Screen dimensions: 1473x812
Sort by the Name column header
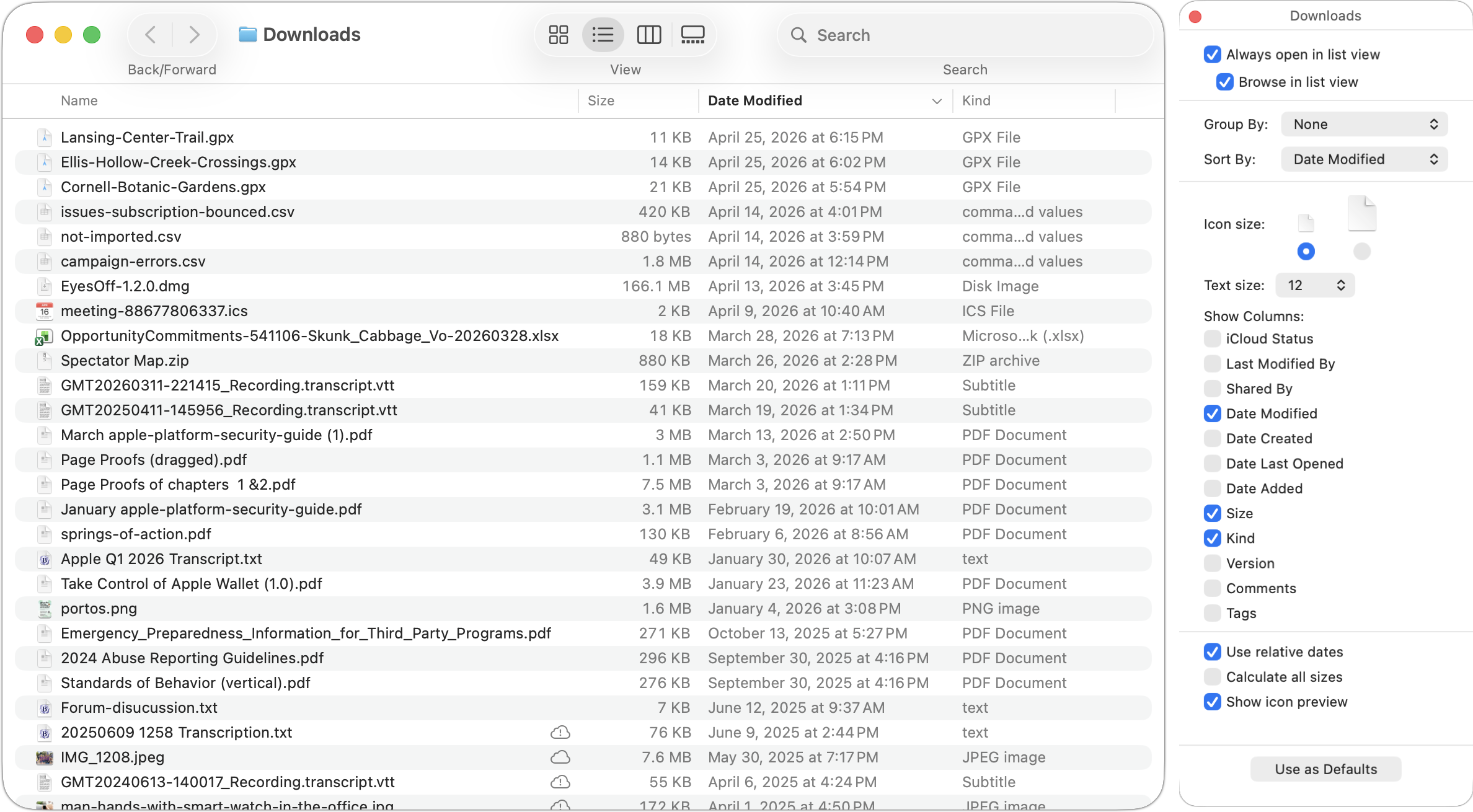[79, 100]
